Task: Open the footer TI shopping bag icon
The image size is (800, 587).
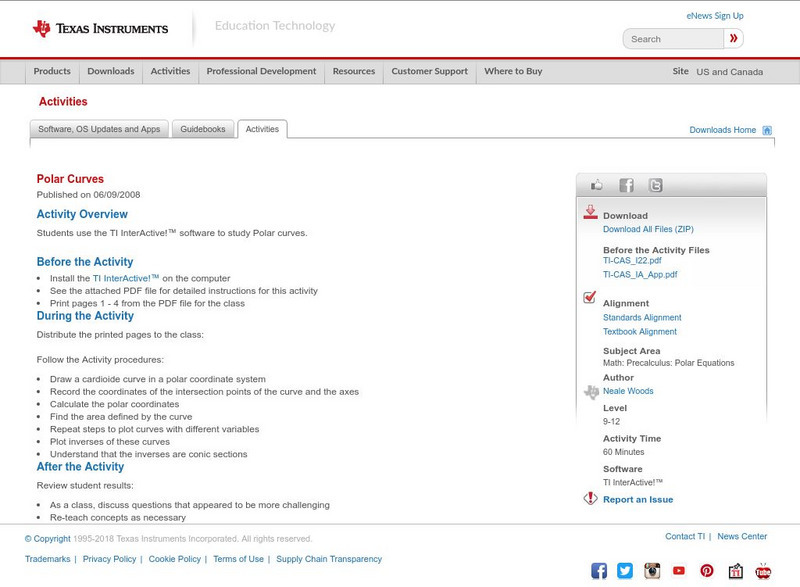Action: [x=735, y=571]
